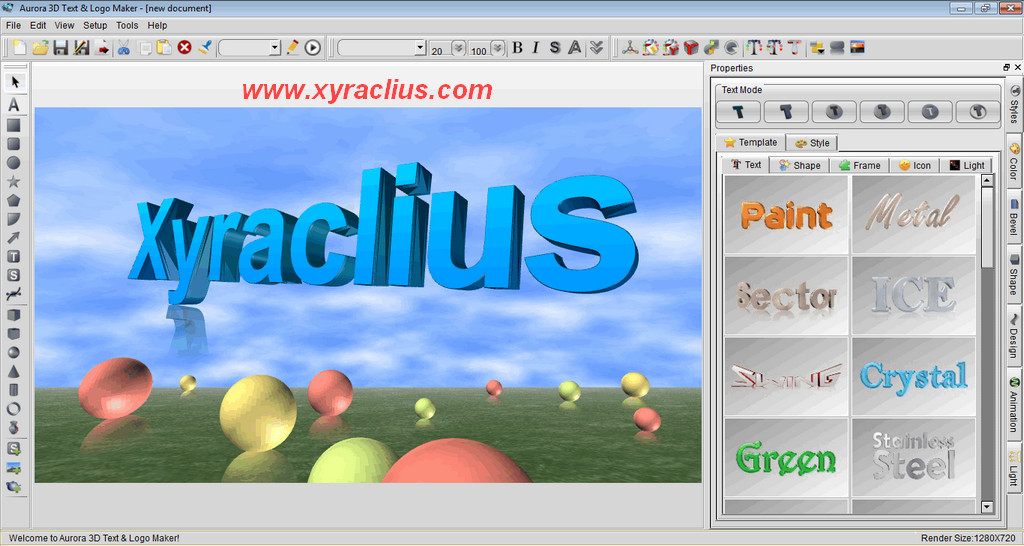Image resolution: width=1024 pixels, height=546 pixels.
Task: Apply the Crystal text template
Action: (x=914, y=377)
